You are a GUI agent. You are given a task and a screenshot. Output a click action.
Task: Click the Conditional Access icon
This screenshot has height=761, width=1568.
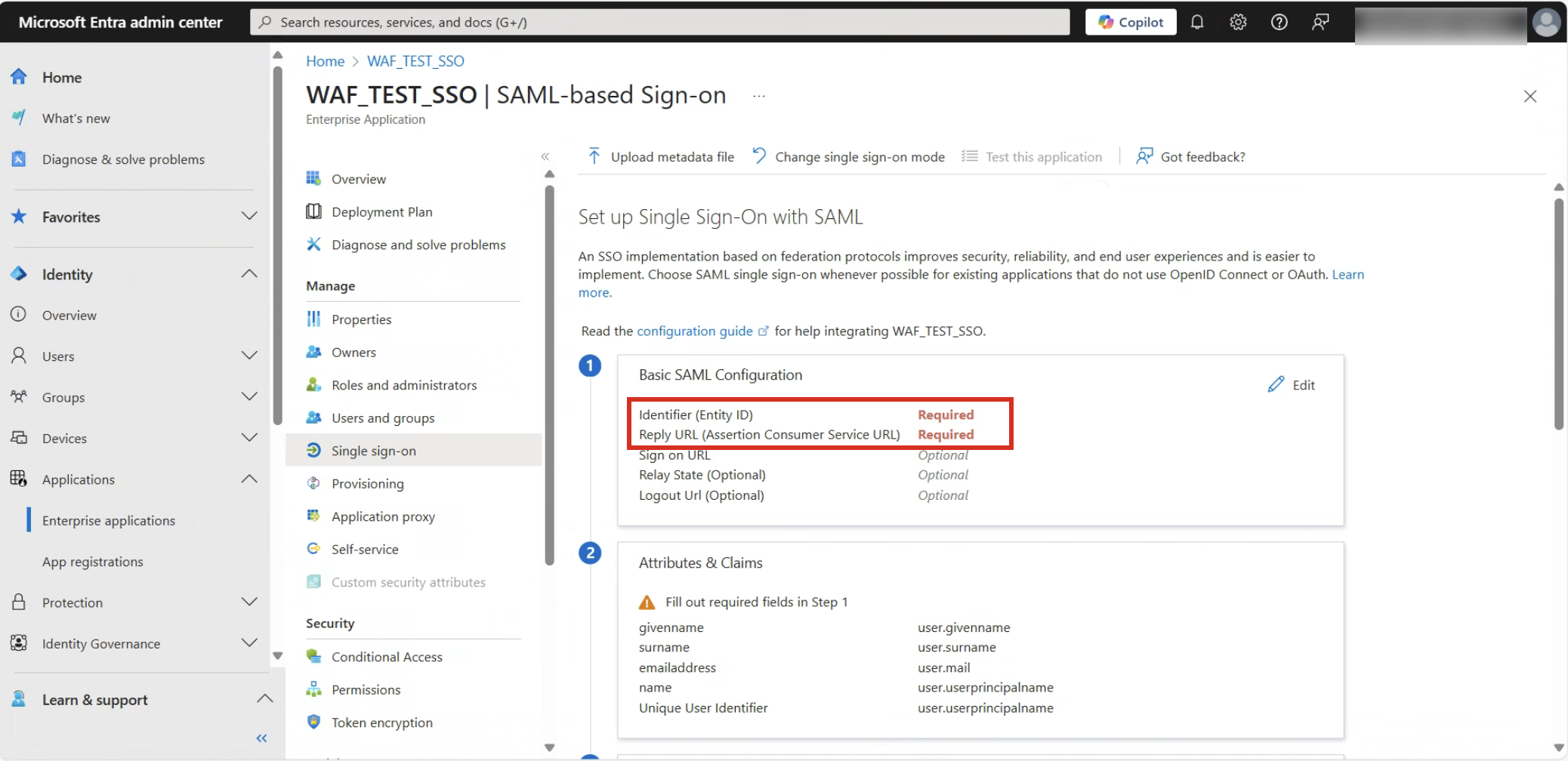pos(313,656)
